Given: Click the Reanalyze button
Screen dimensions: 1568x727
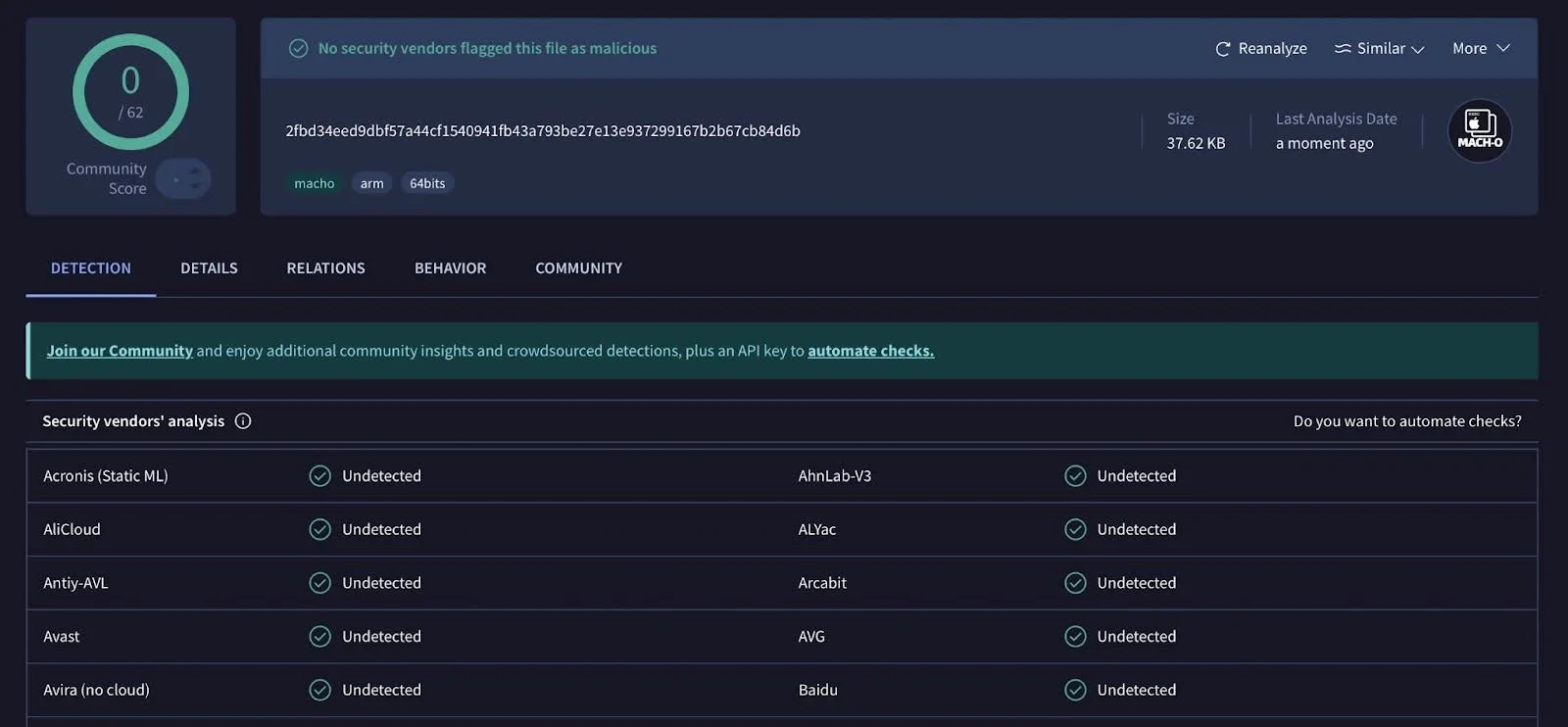Looking at the screenshot, I should pos(1261,48).
